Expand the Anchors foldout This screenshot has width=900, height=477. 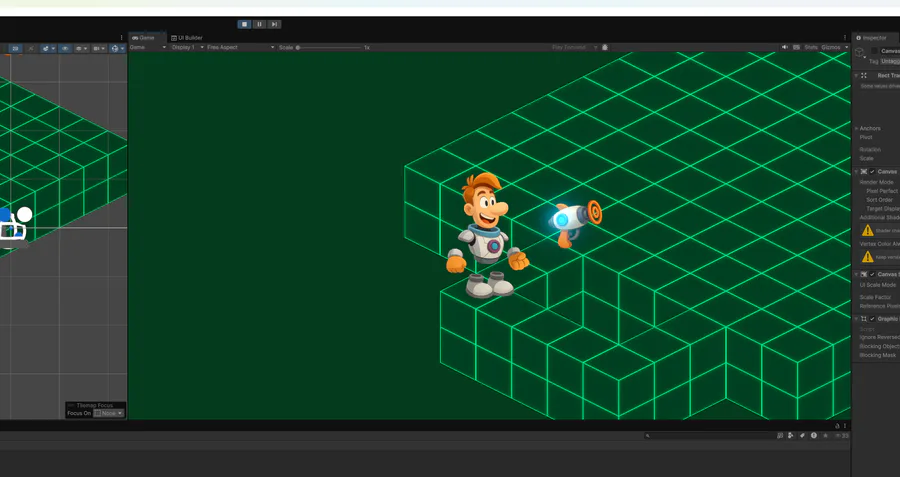click(x=856, y=129)
